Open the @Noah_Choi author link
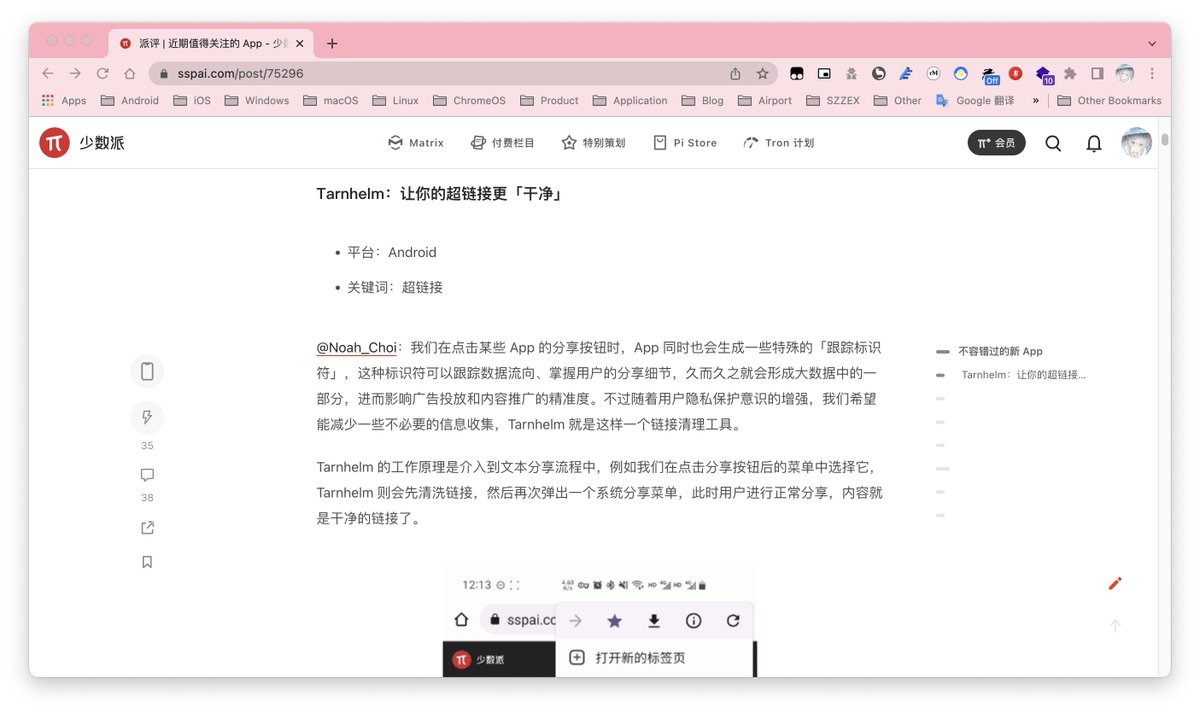Image resolution: width=1200 pixels, height=713 pixels. pyautogui.click(x=357, y=347)
